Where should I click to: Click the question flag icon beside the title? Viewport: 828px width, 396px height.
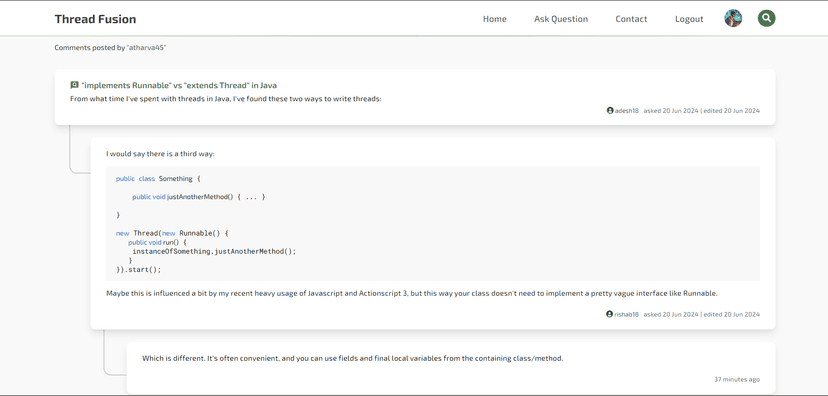click(74, 85)
